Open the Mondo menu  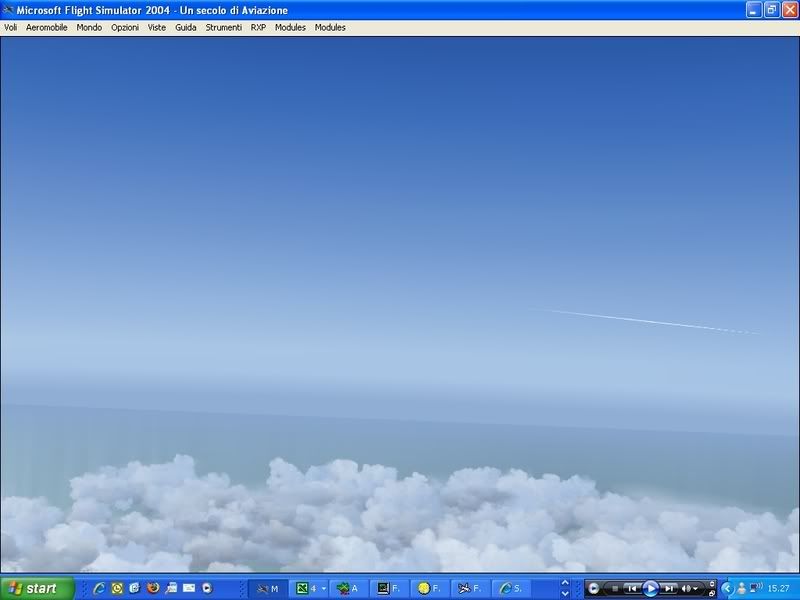tap(89, 28)
